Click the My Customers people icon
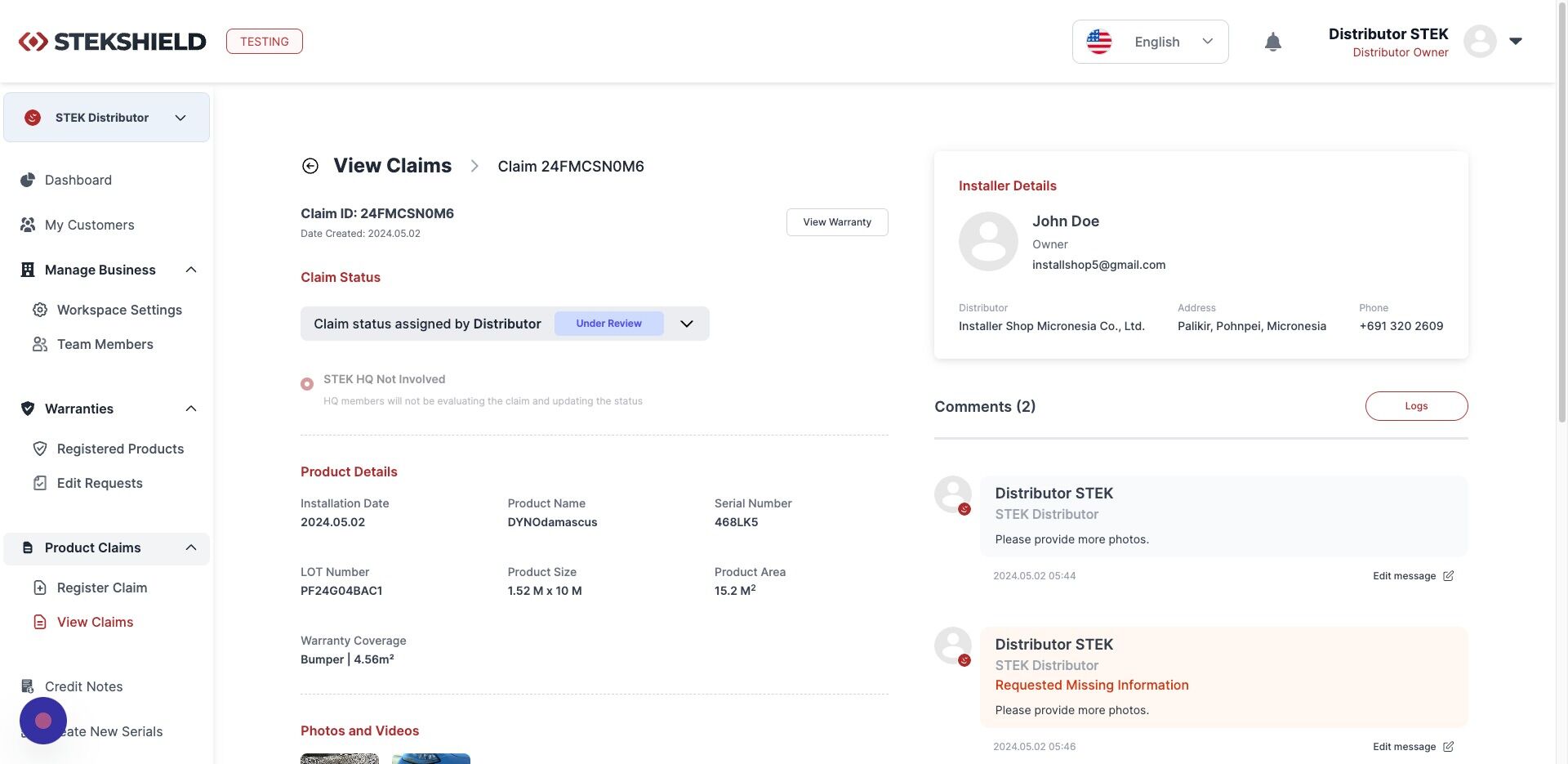Image resolution: width=1568 pixels, height=764 pixels. tap(28, 225)
